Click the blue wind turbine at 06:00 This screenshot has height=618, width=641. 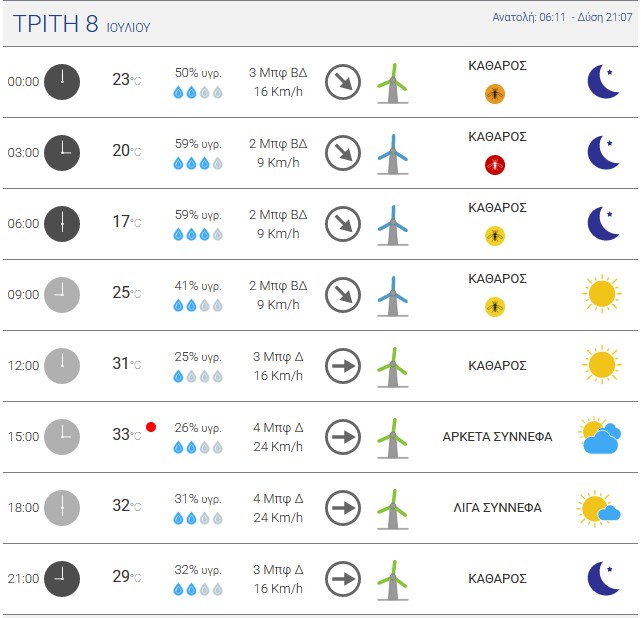pos(392,225)
